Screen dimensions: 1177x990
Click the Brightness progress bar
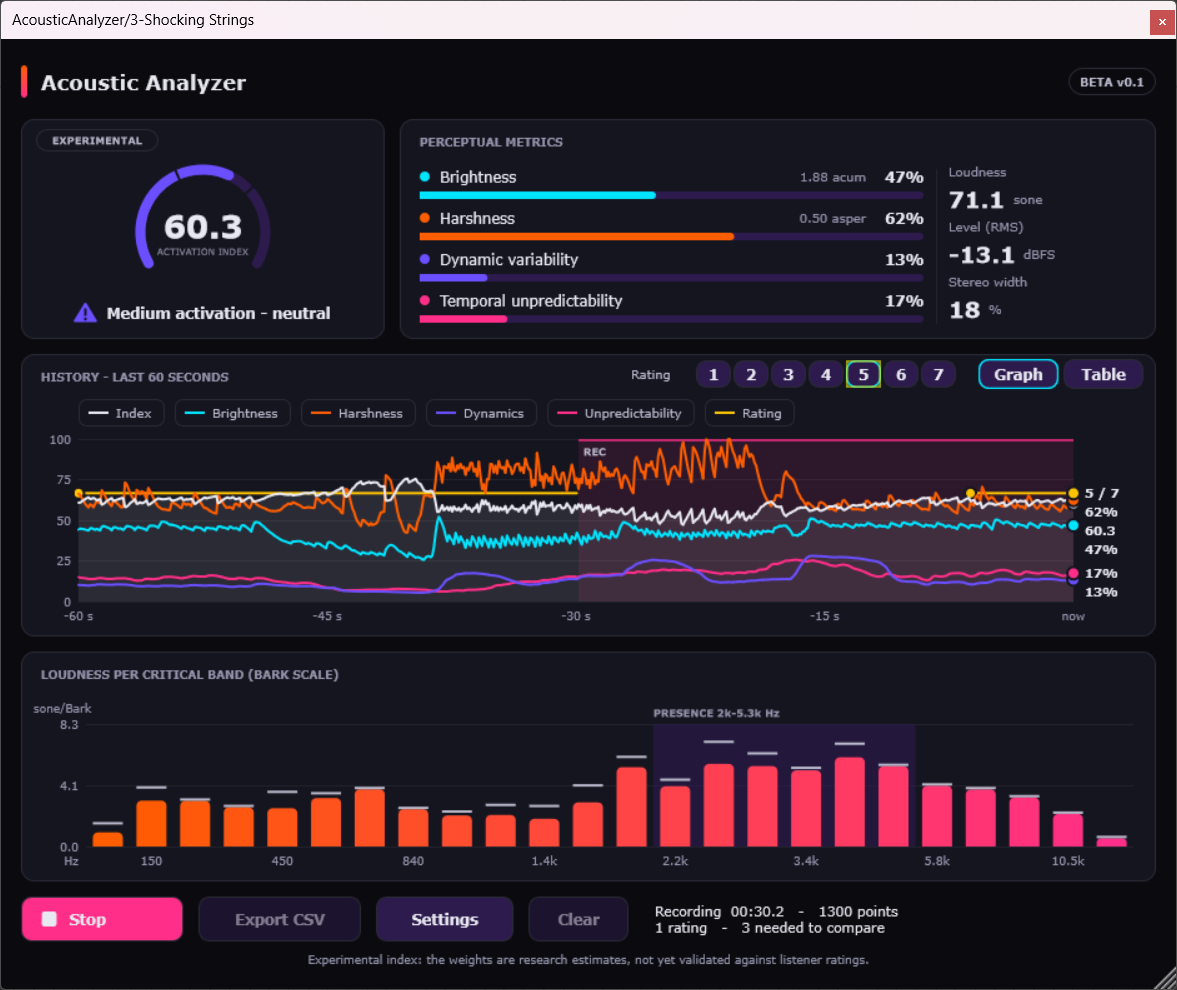click(x=671, y=196)
